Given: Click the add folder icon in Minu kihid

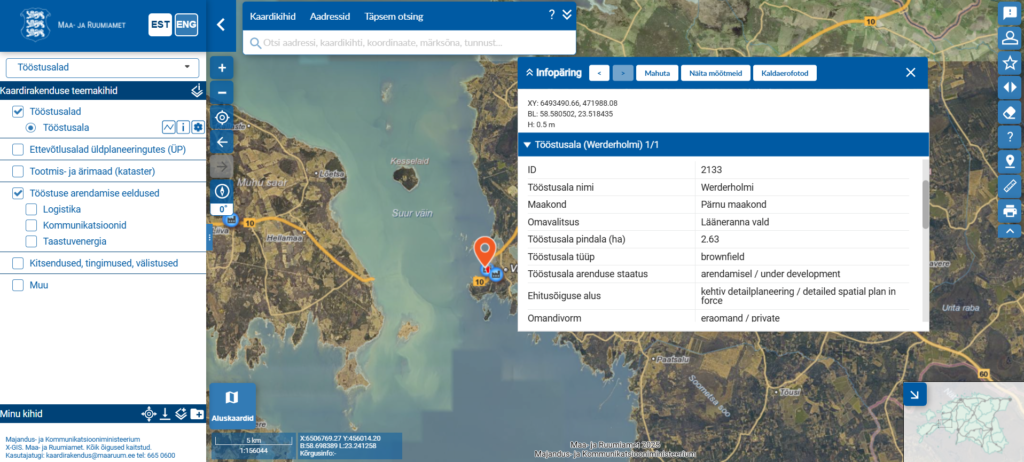Looking at the screenshot, I should (198, 413).
